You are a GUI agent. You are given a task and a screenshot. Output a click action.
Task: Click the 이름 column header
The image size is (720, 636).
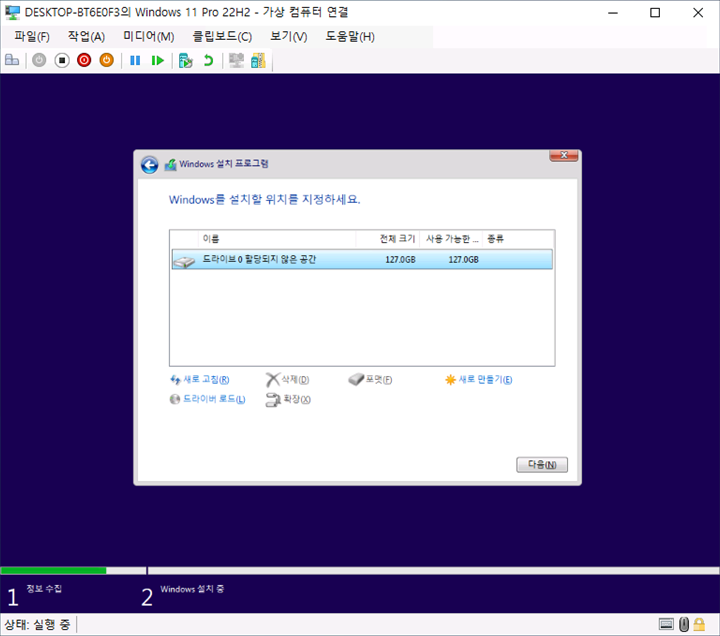pyautogui.click(x=277, y=239)
